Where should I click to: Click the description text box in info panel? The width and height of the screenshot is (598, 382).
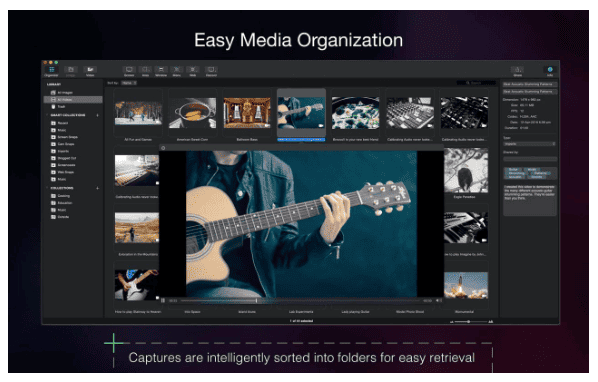coord(530,200)
